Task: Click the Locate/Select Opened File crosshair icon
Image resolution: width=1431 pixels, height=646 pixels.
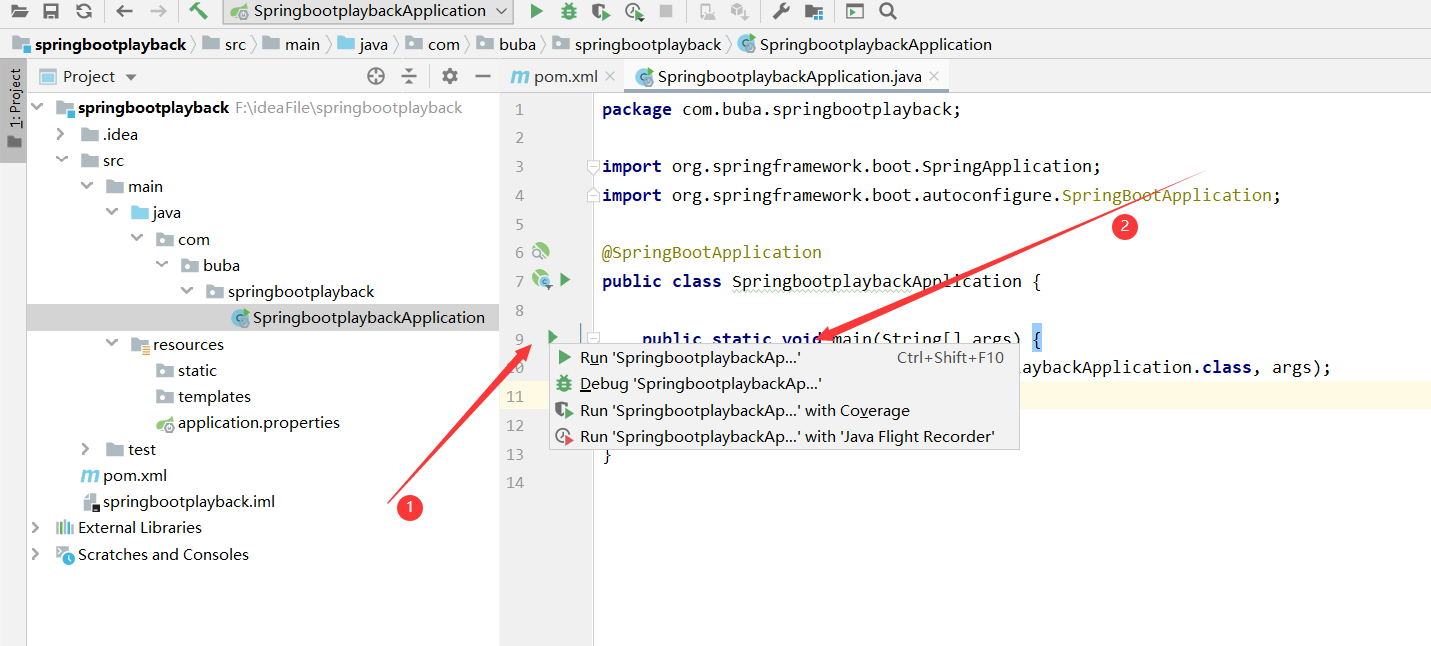Action: point(376,76)
